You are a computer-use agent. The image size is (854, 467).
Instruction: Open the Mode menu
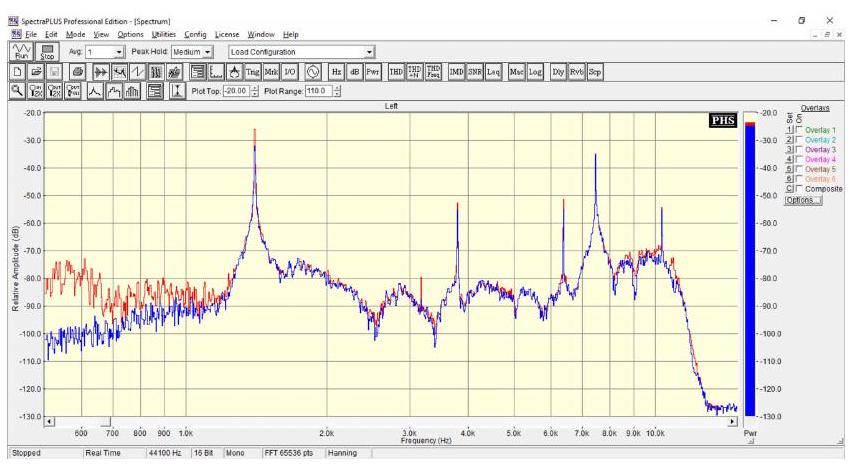pyautogui.click(x=76, y=34)
